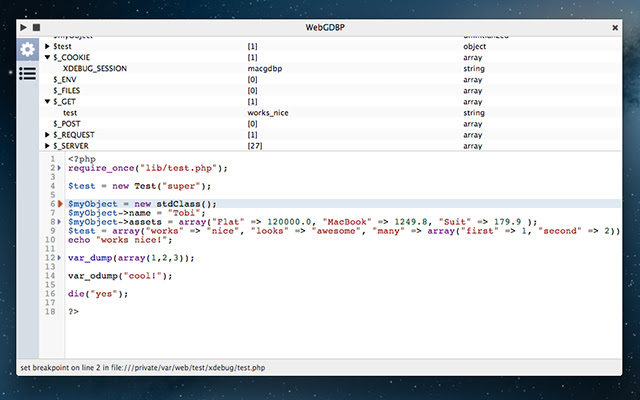Expand the $test object variable
Screen dimensions: 640x400
[47, 46]
